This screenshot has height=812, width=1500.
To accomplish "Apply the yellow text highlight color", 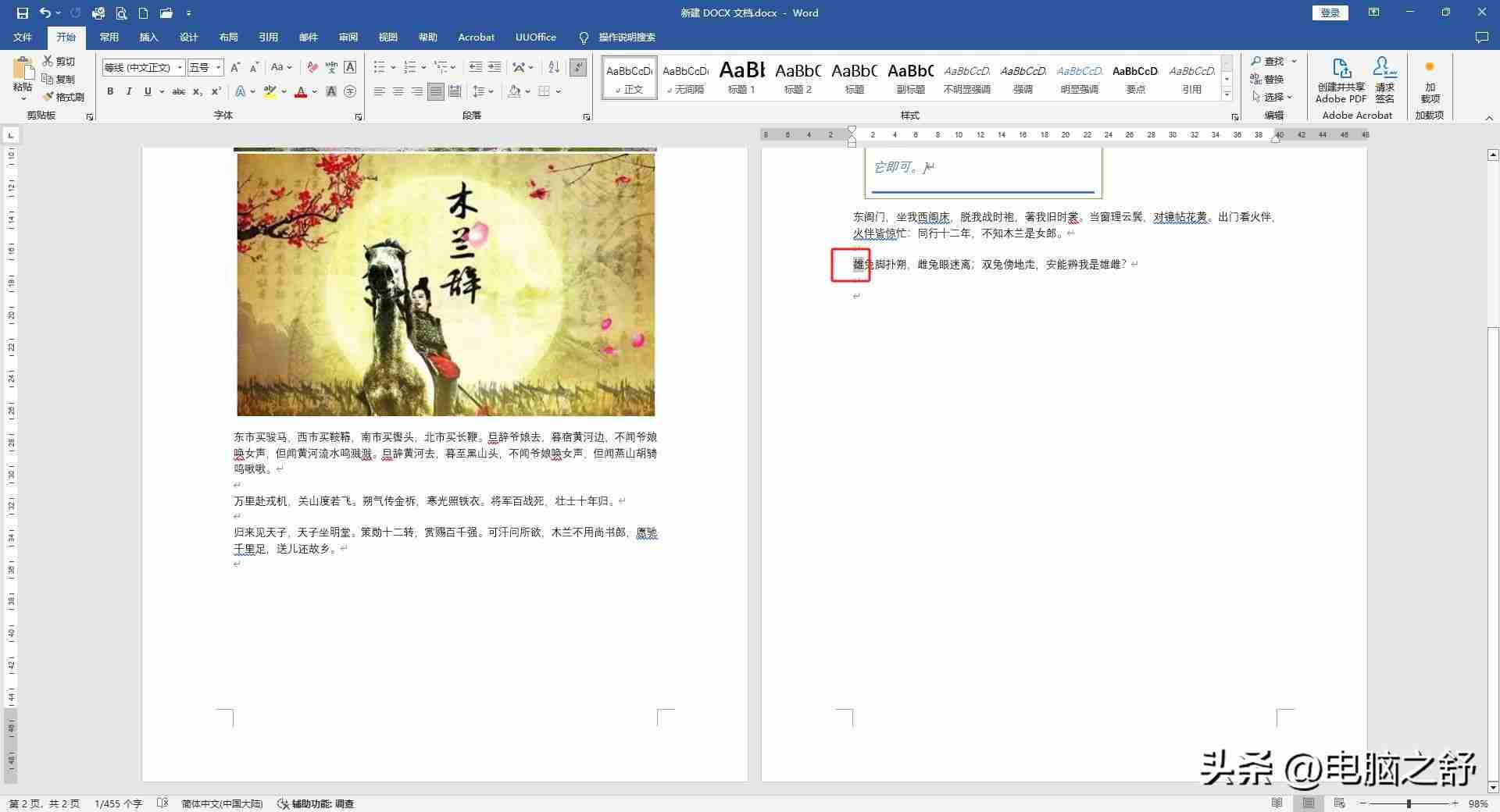I will point(270,91).
